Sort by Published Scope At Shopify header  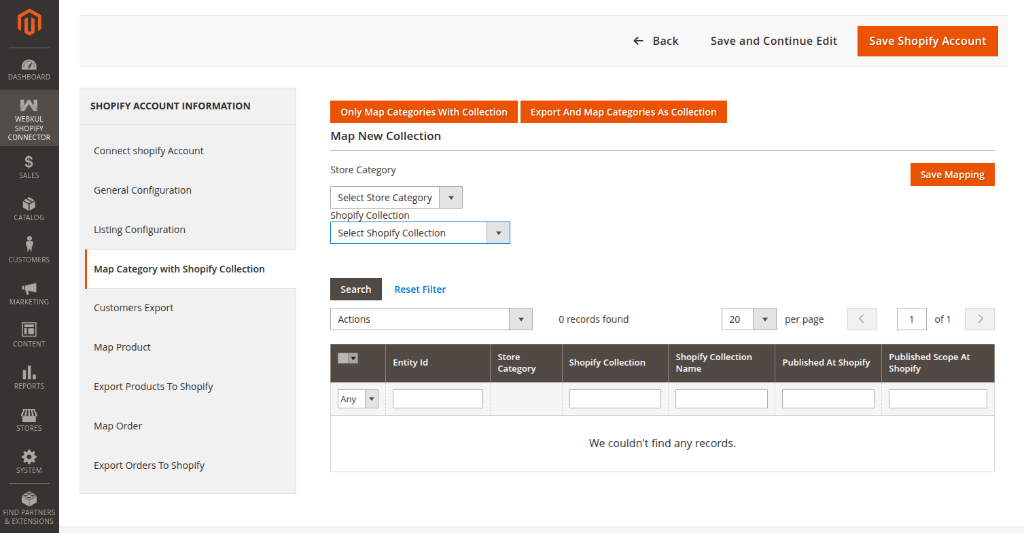pos(938,363)
